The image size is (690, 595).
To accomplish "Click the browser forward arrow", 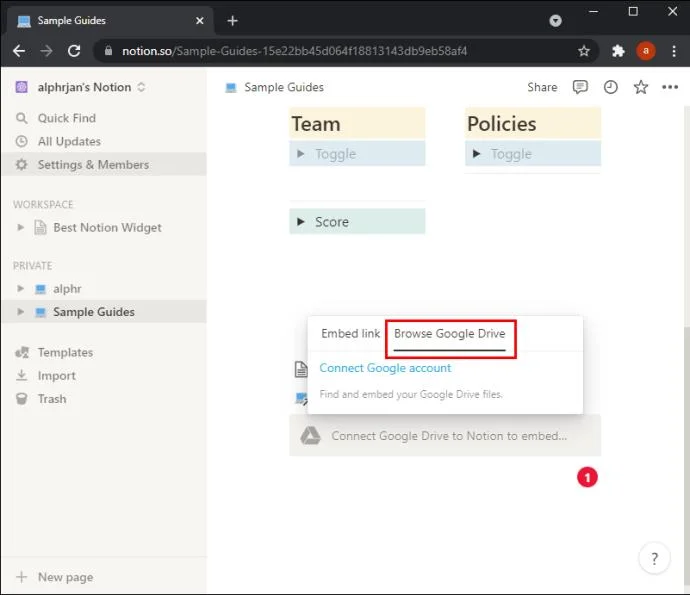I will (46, 51).
